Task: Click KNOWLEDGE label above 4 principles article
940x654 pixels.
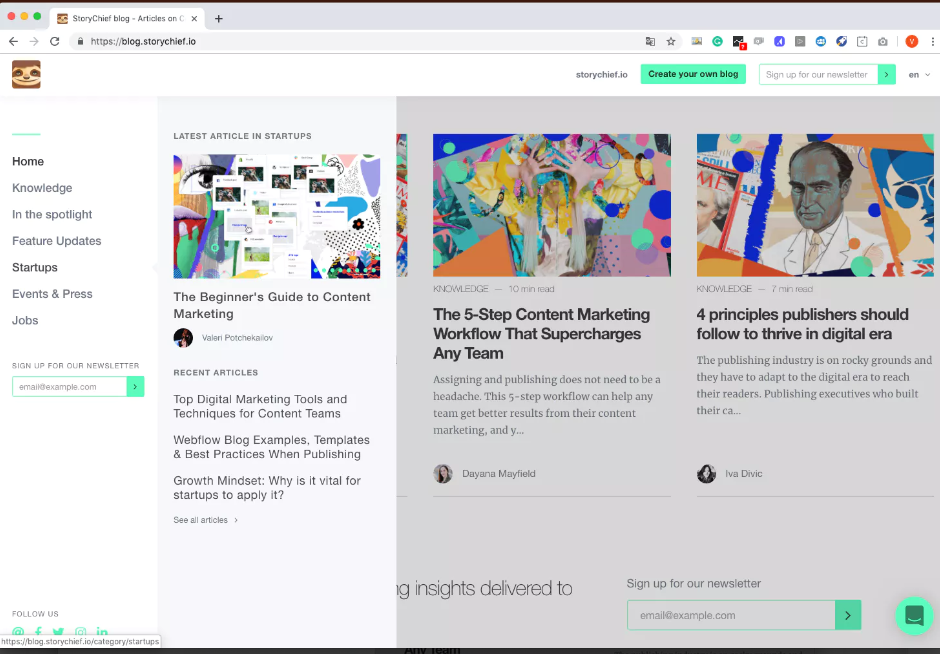Action: click(x=724, y=289)
